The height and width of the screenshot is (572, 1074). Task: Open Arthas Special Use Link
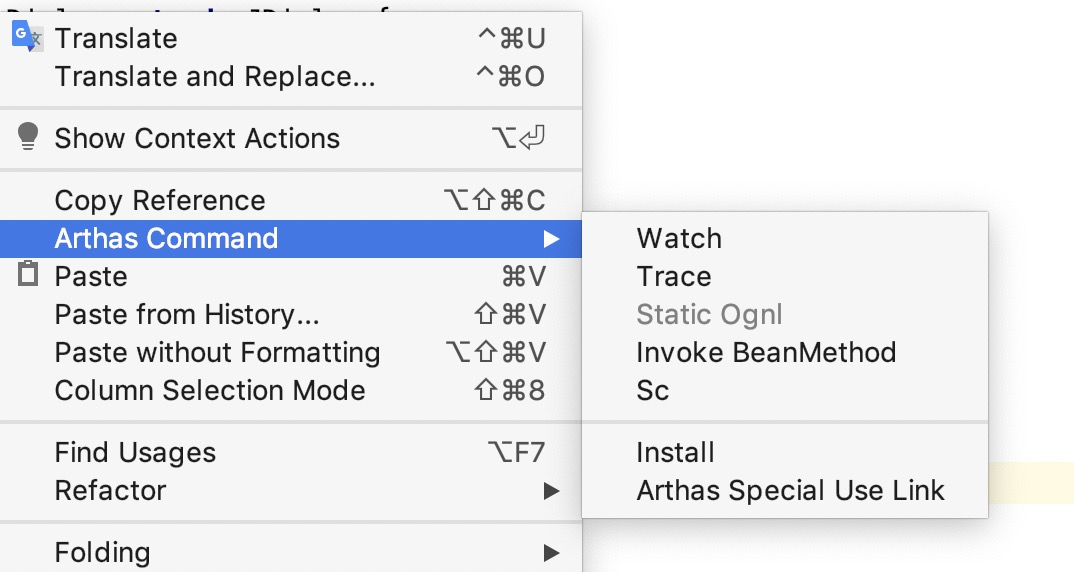tap(785, 490)
